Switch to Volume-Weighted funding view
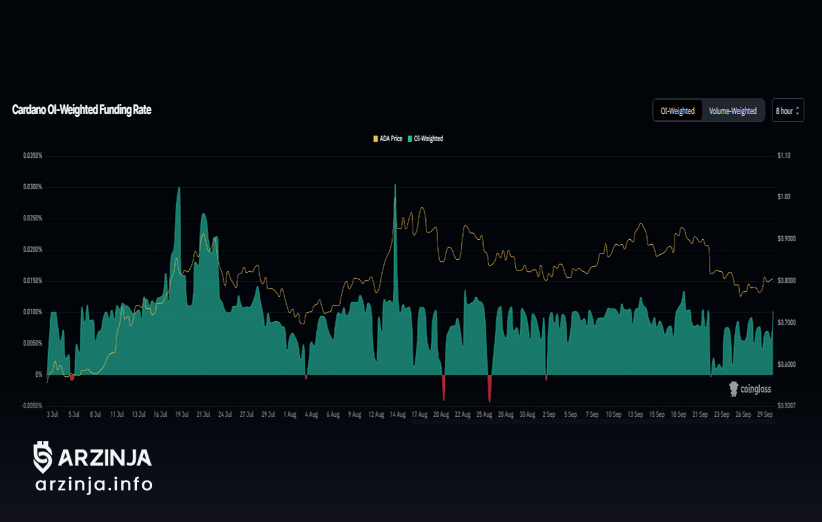Screen dimensions: 822x522 pyautogui.click(x=733, y=111)
